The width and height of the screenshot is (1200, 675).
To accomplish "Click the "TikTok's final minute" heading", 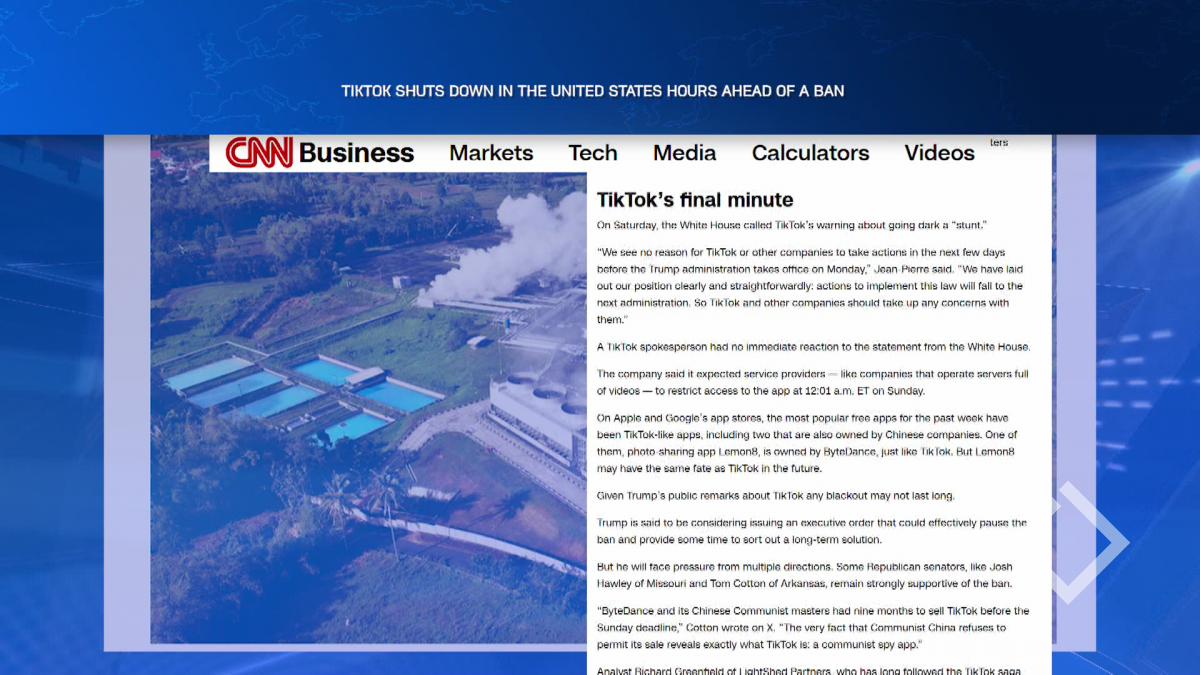I will [695, 200].
